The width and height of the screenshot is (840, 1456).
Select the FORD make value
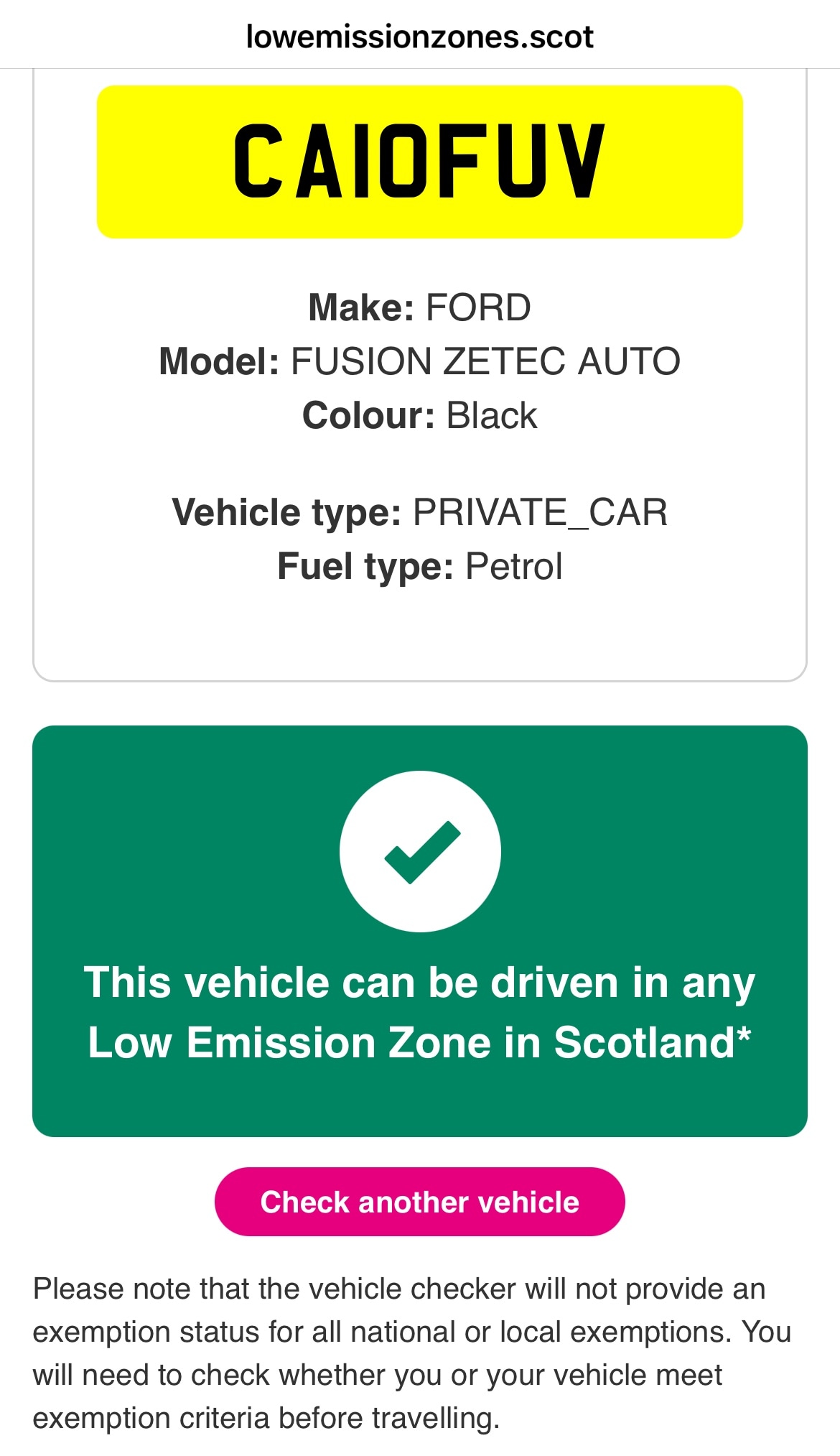(x=478, y=307)
